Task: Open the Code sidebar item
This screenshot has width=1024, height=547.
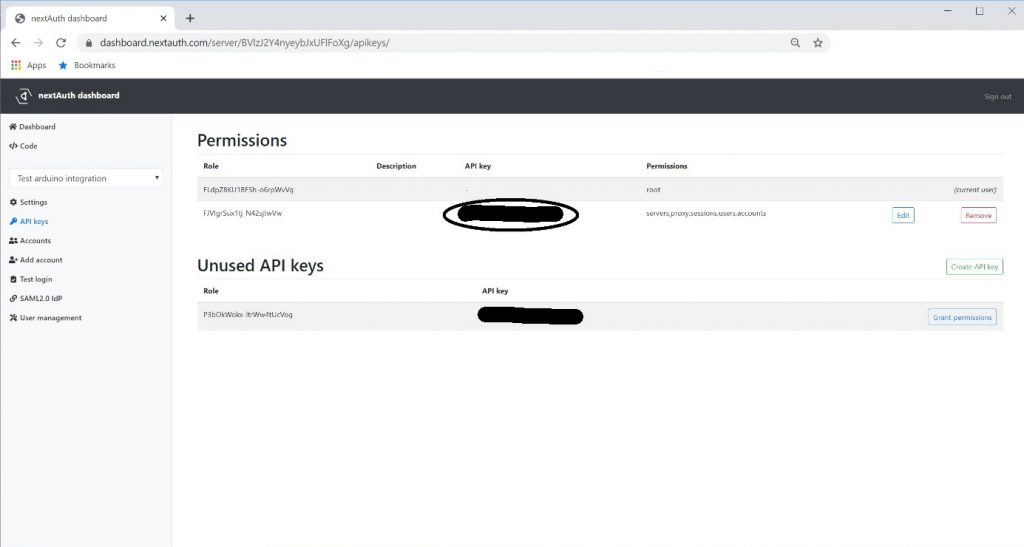Action: [x=29, y=146]
